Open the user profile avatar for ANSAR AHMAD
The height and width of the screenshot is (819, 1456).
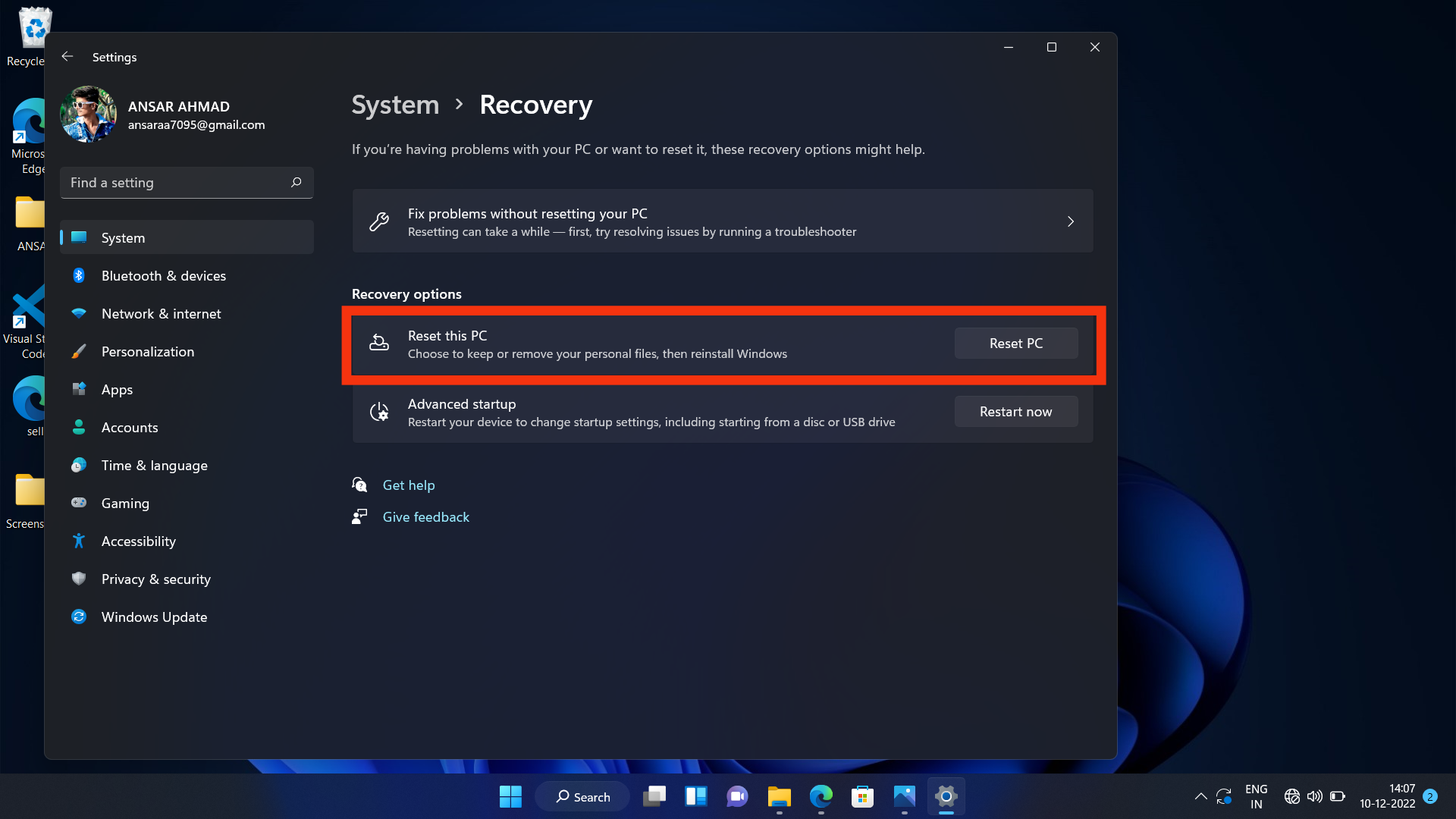[87, 114]
